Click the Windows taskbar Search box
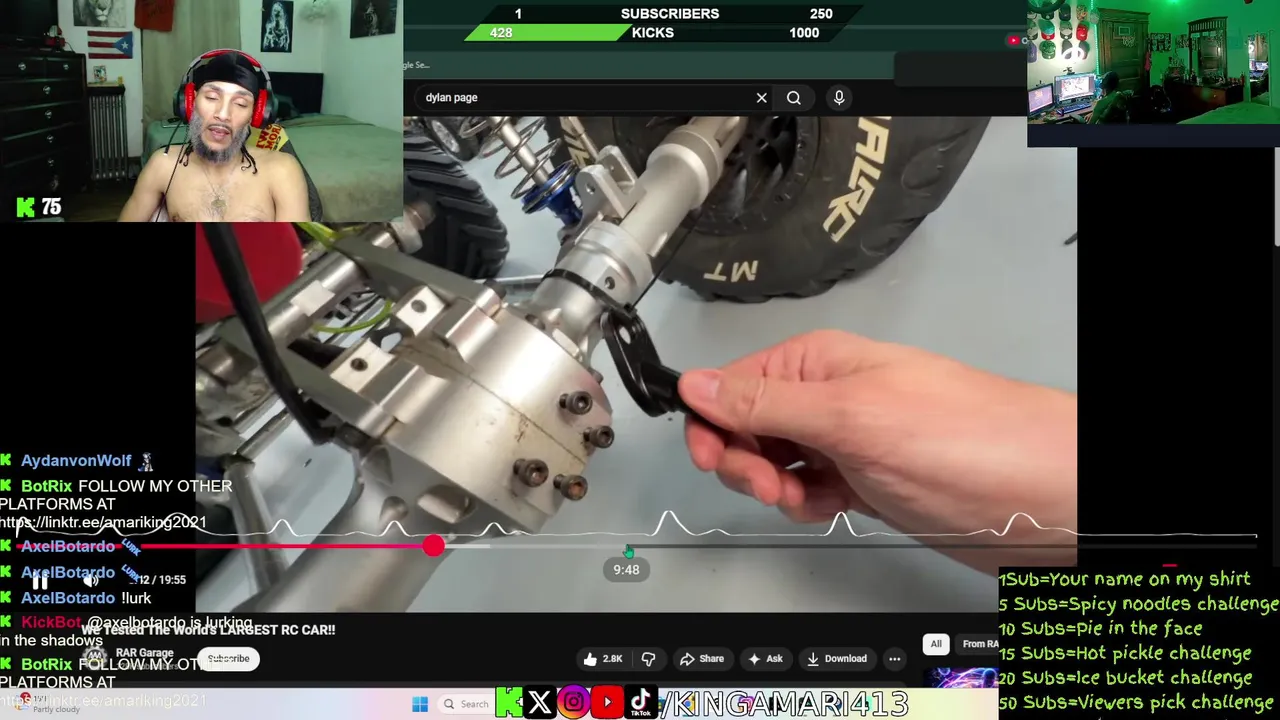This screenshot has width=1280, height=720. click(x=465, y=704)
